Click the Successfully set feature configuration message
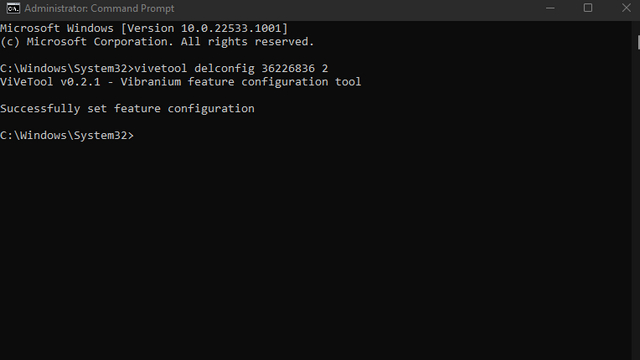 [x=127, y=109]
